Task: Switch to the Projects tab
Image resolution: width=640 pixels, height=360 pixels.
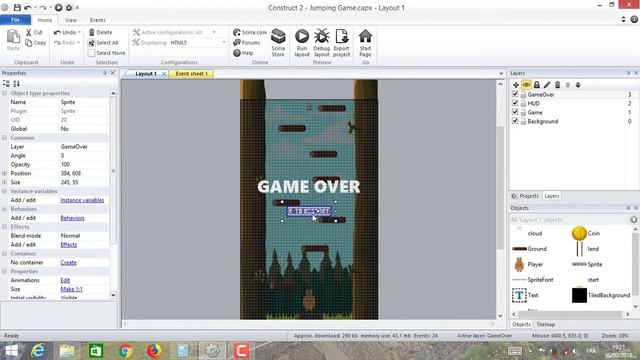Action: pos(525,196)
